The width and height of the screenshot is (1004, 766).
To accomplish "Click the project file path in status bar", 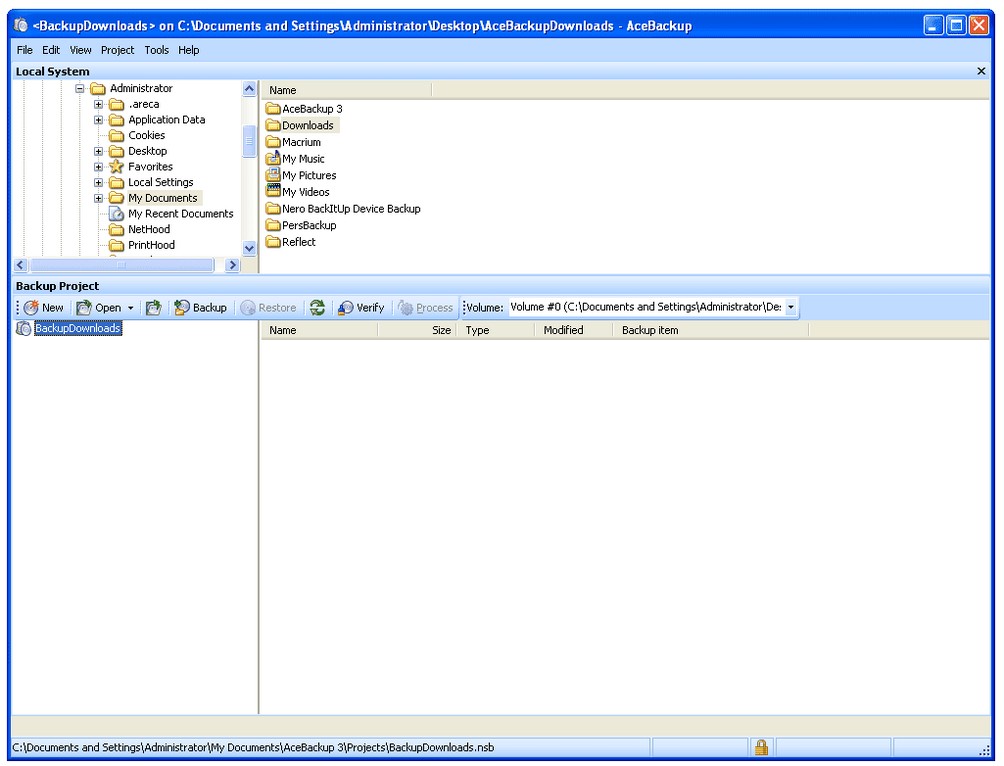I will point(254,747).
